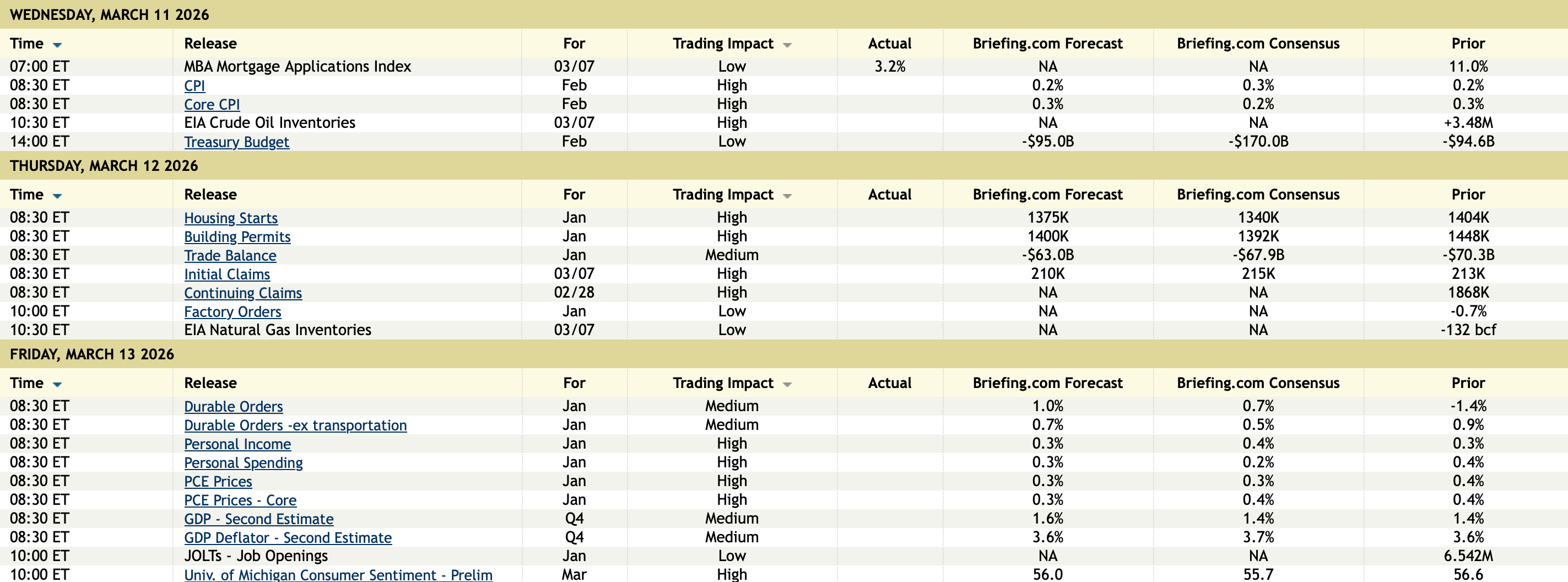Go to the Personal Income release
The image size is (1568, 582).
tap(237, 444)
